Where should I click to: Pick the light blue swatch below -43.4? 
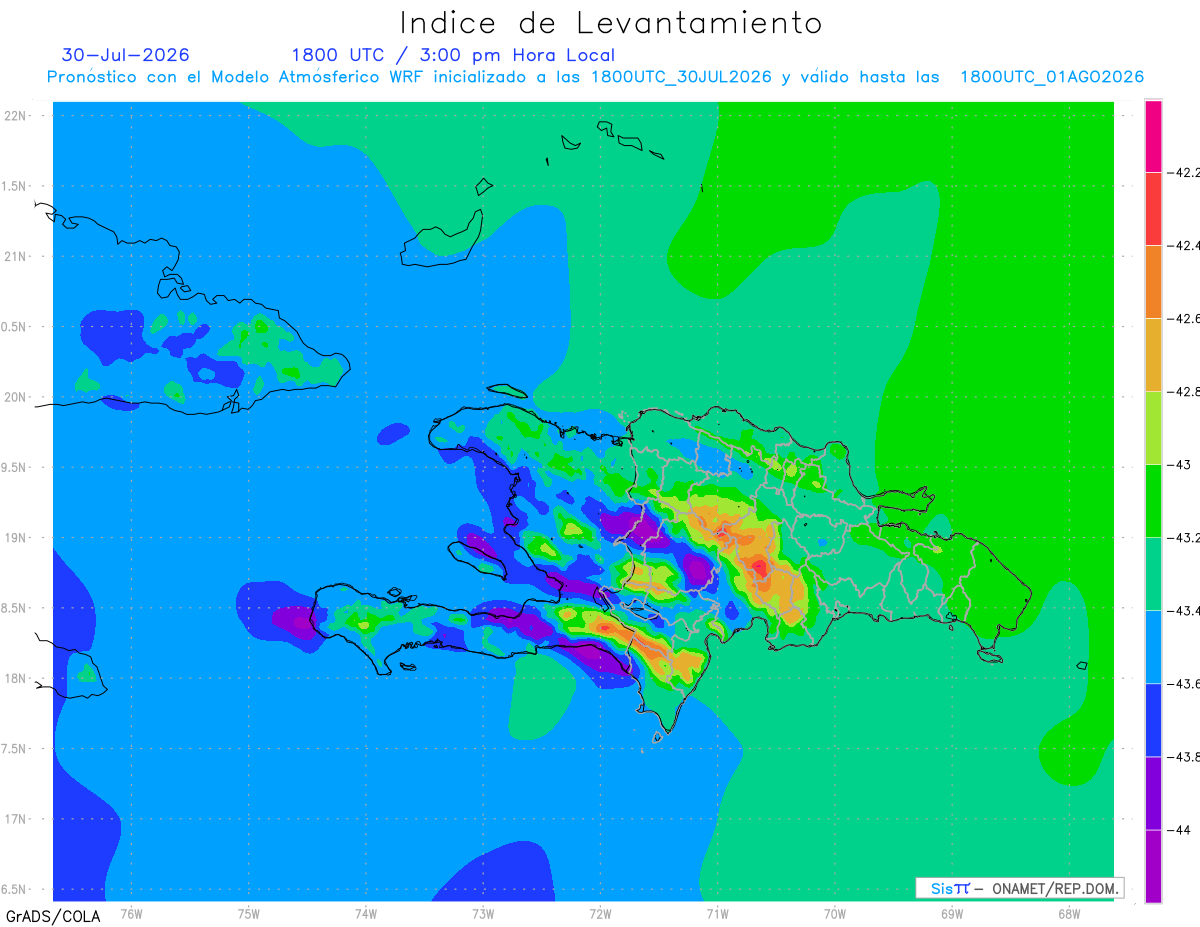coord(1153,647)
